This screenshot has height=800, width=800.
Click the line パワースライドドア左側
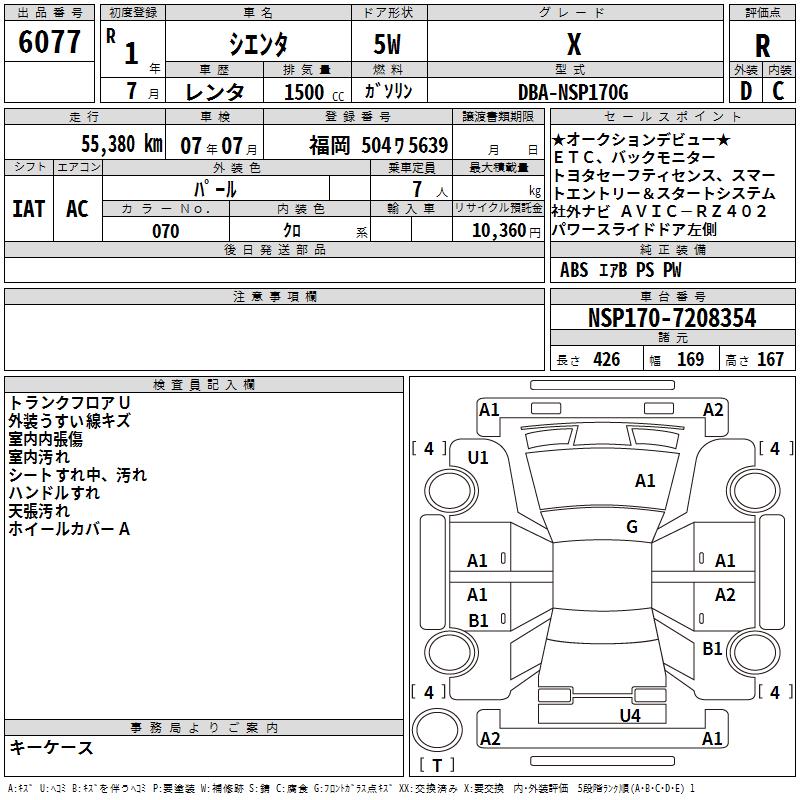click(x=635, y=230)
